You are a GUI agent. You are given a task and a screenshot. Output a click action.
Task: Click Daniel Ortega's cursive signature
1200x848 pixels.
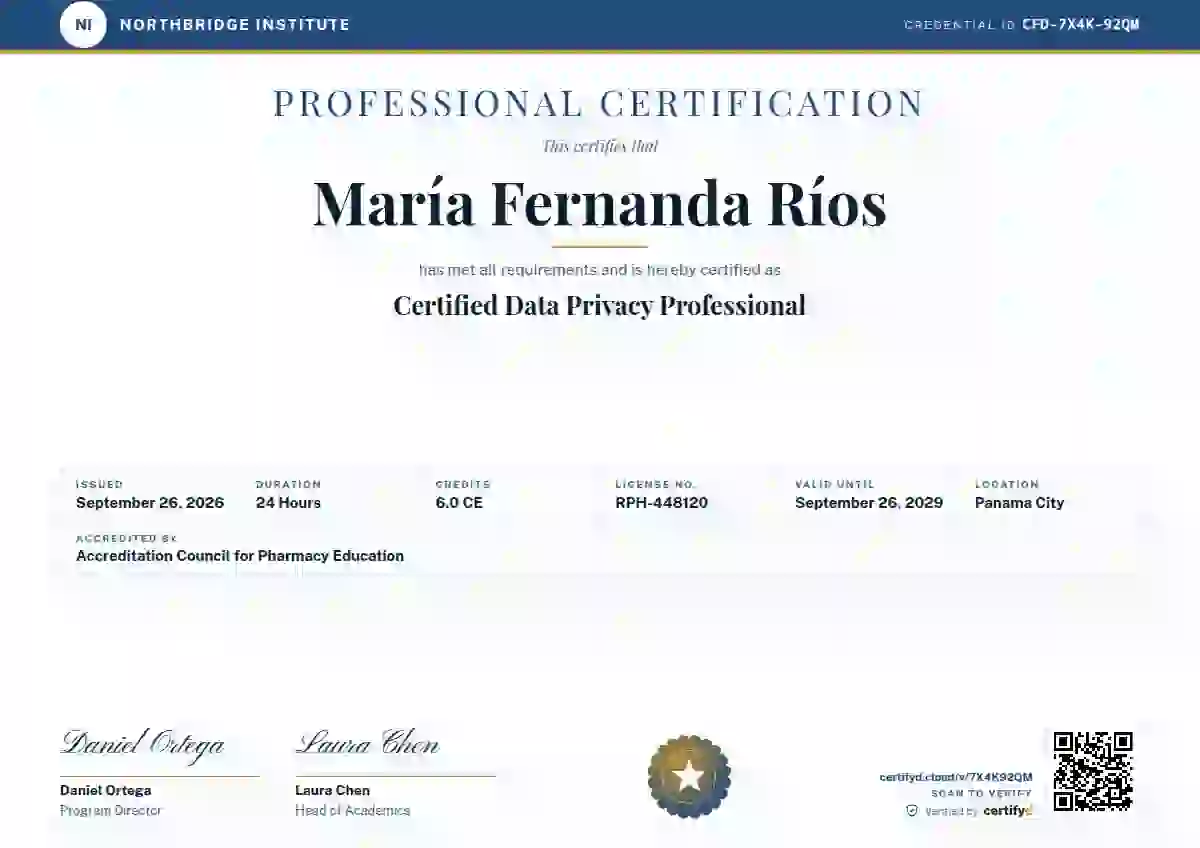pos(143,744)
